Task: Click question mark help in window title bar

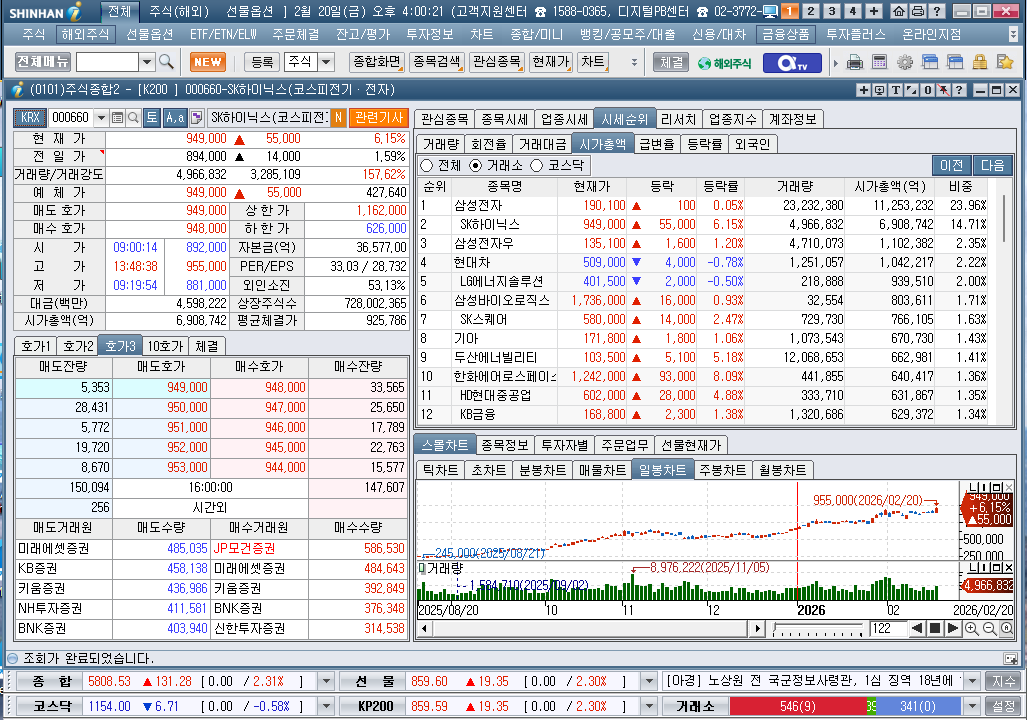Action: pyautogui.click(x=959, y=90)
